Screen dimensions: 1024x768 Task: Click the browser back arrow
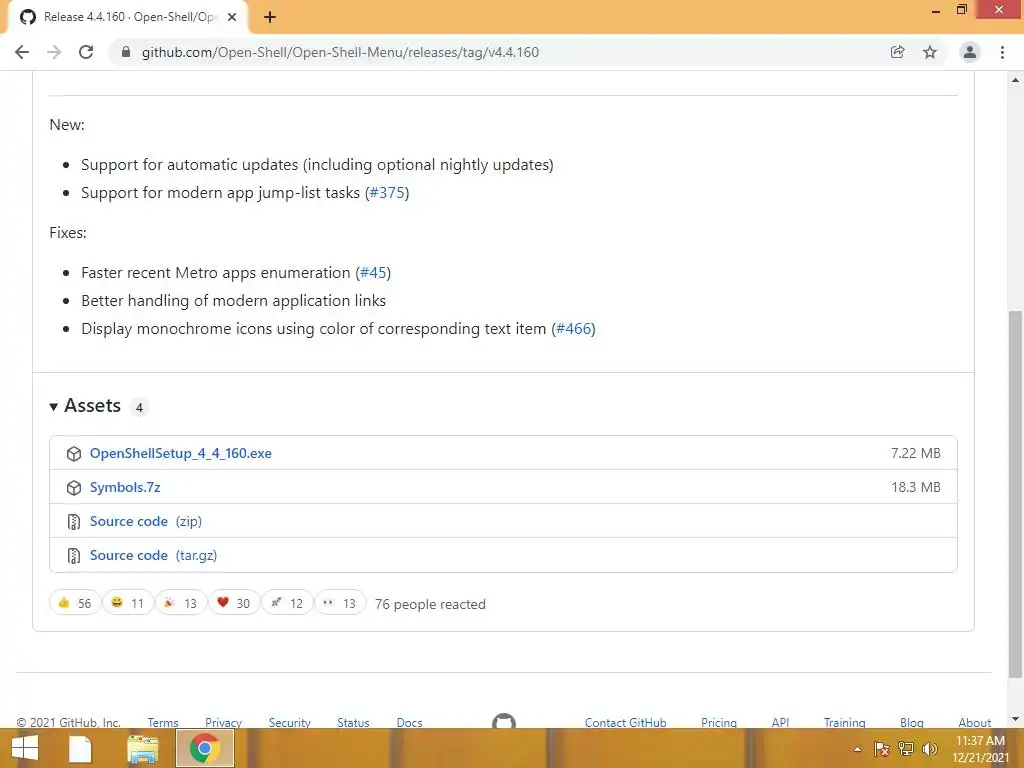point(22,52)
